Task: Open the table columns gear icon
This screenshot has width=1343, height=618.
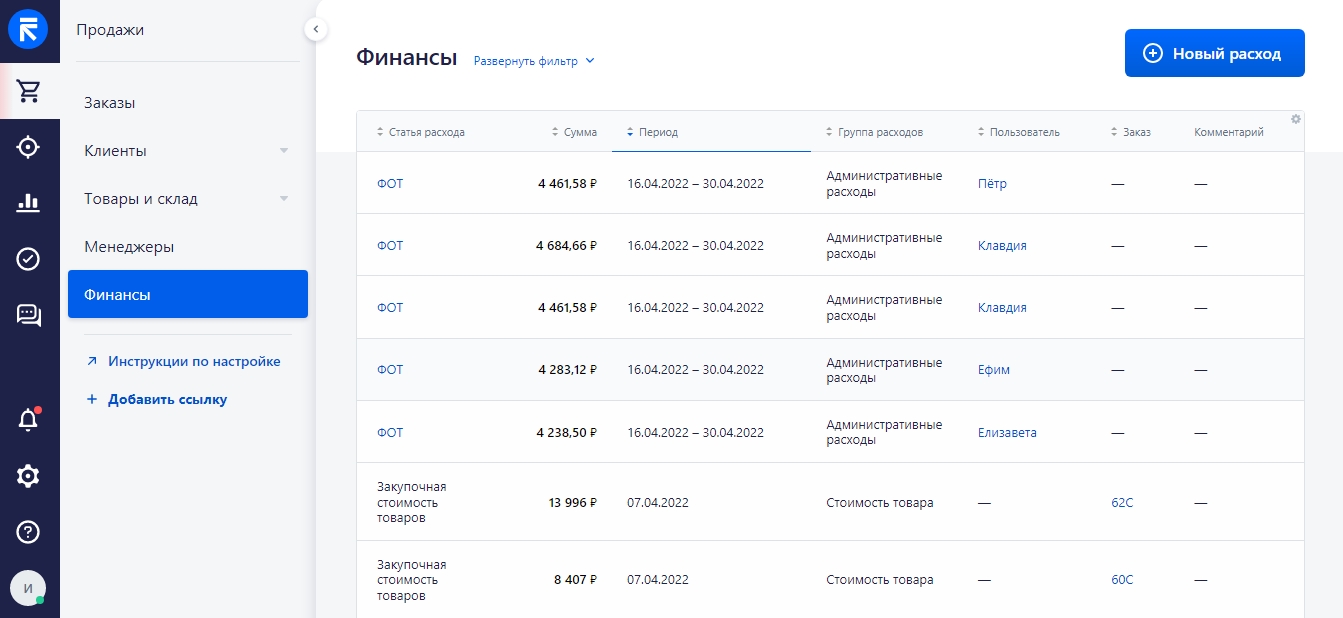Action: [1295, 118]
